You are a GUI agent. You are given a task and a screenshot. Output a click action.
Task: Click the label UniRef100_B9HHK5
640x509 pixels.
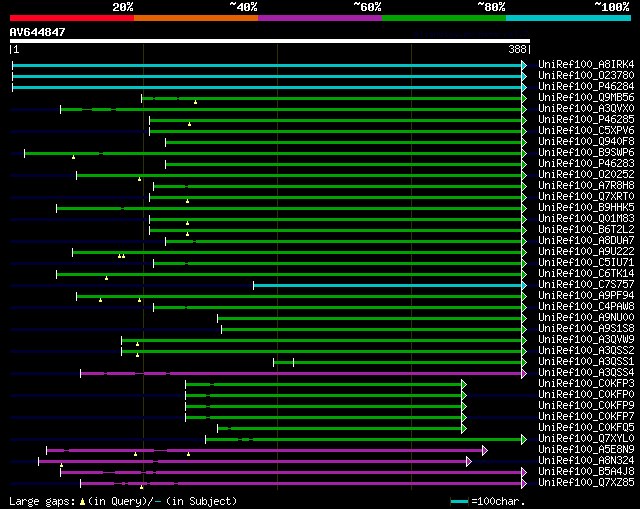(586, 208)
